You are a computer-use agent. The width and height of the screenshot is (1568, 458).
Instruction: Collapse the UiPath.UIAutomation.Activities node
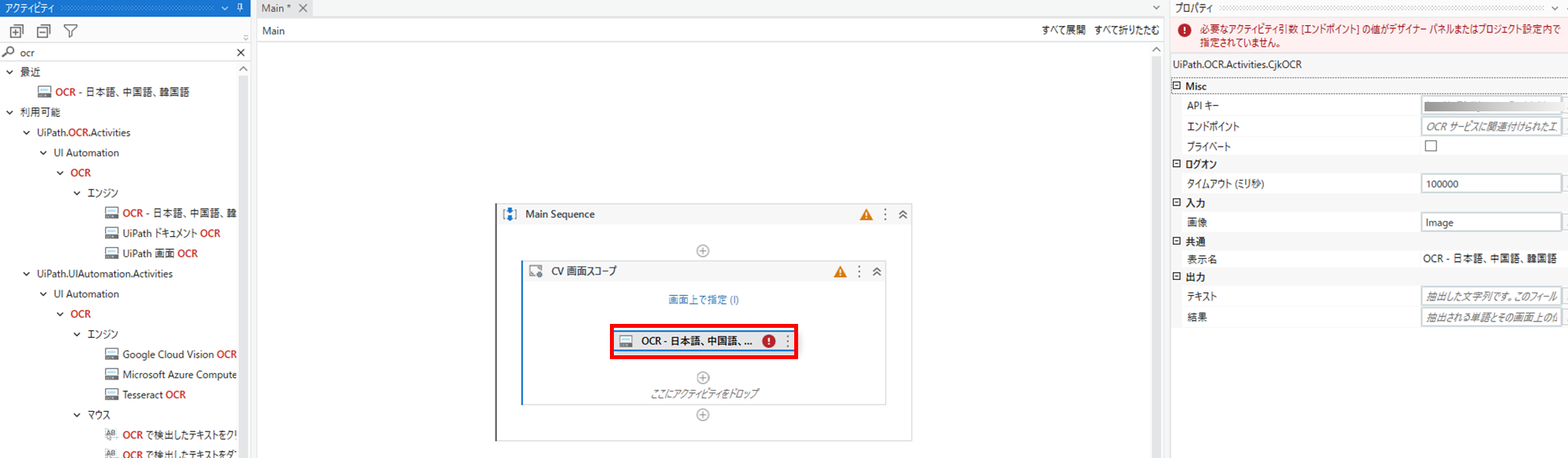27,274
